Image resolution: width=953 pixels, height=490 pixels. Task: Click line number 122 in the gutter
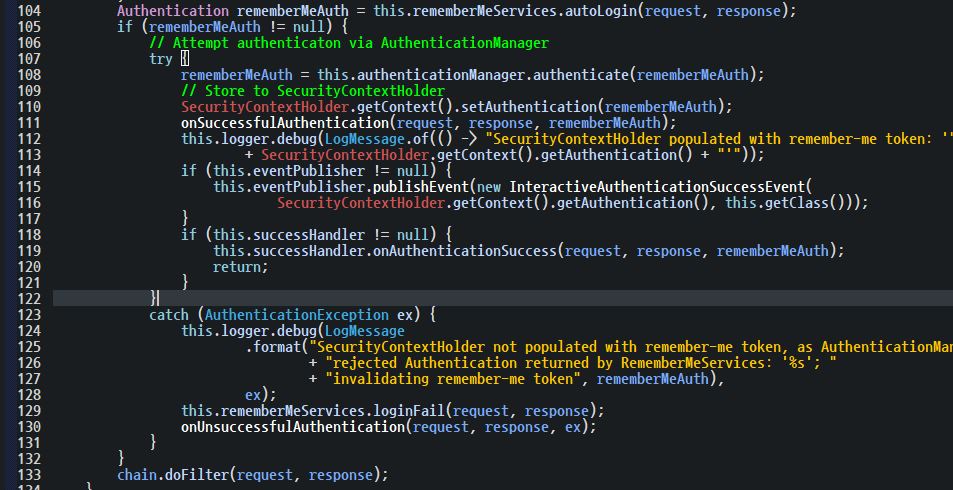click(29, 298)
